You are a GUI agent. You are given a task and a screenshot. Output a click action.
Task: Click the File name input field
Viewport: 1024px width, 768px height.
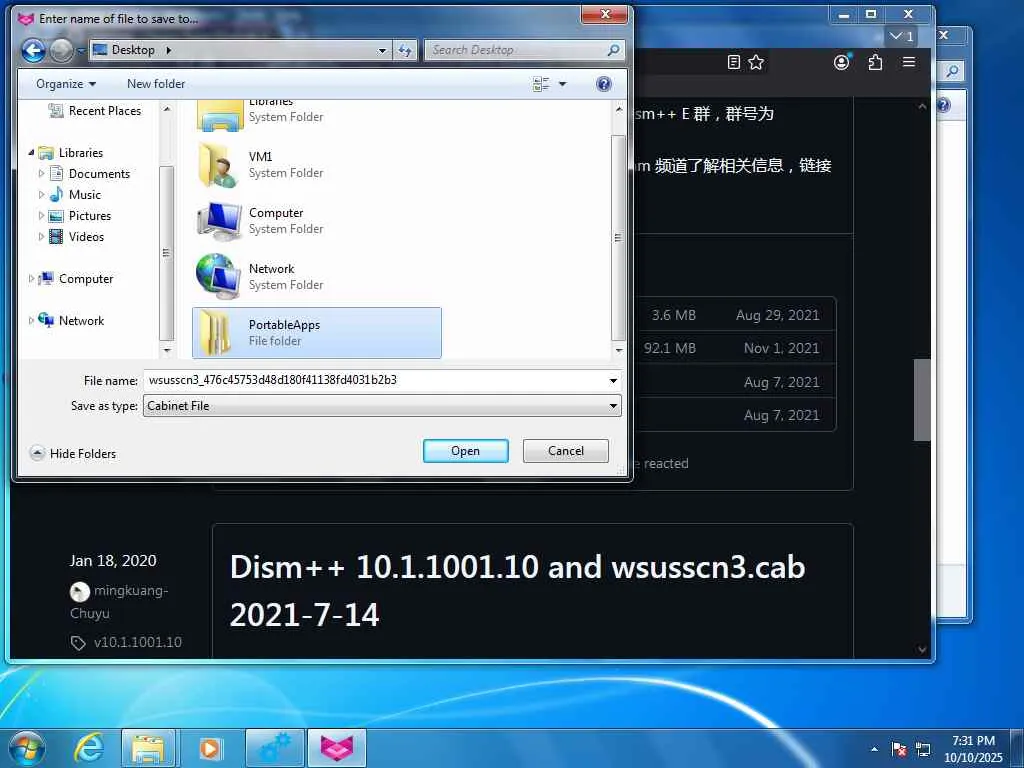tap(374, 380)
